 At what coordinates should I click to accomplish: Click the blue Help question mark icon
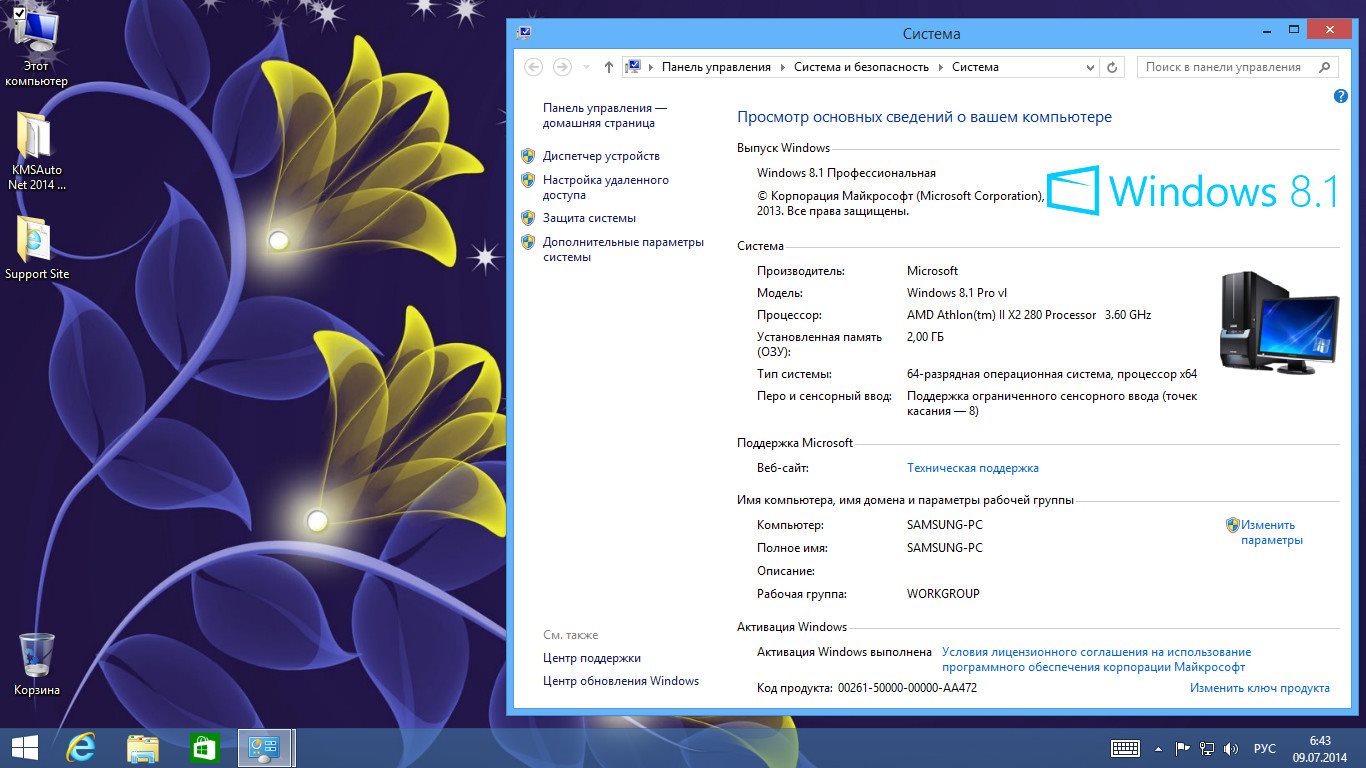[1340, 96]
